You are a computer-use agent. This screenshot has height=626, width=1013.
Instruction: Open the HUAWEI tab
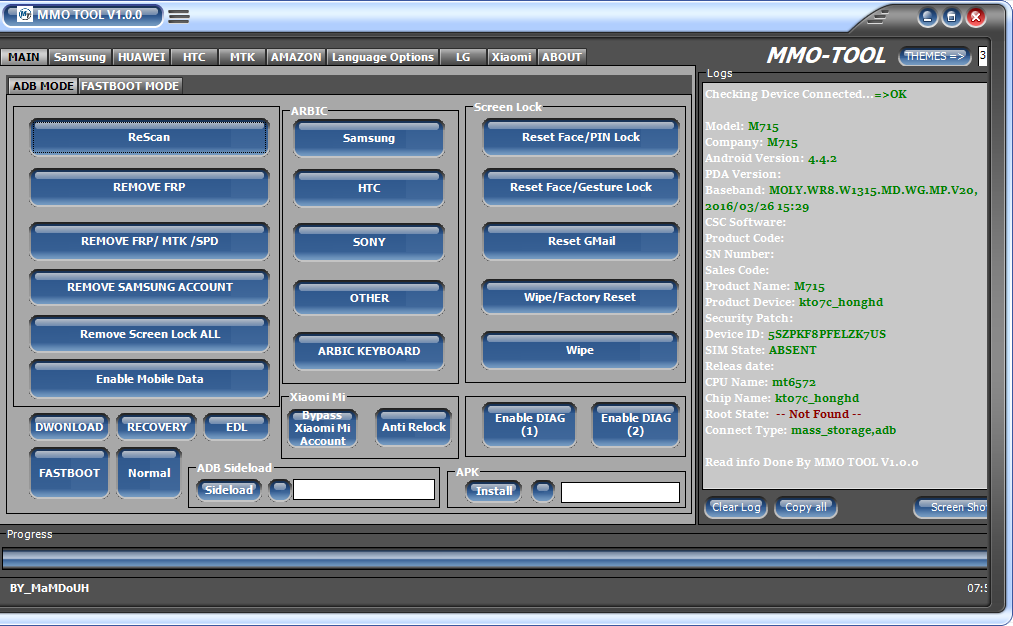coord(141,57)
